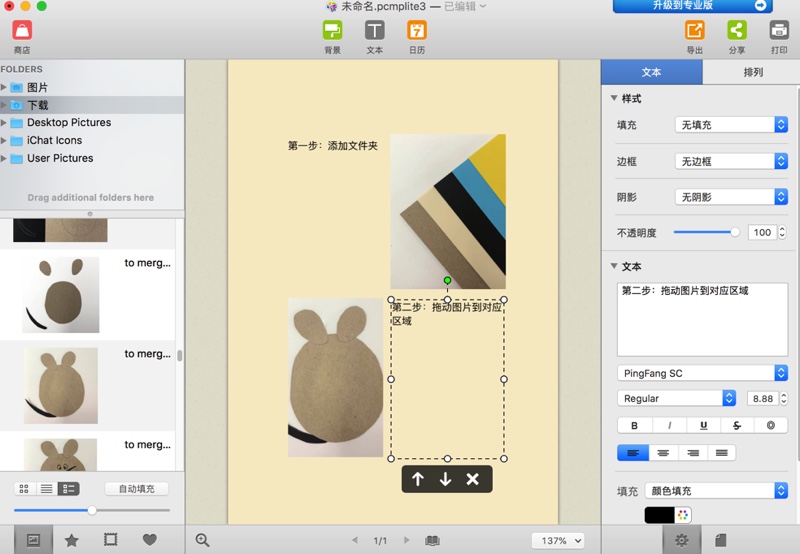
Task: Switch to the 文本 inspector tab
Action: tap(652, 72)
